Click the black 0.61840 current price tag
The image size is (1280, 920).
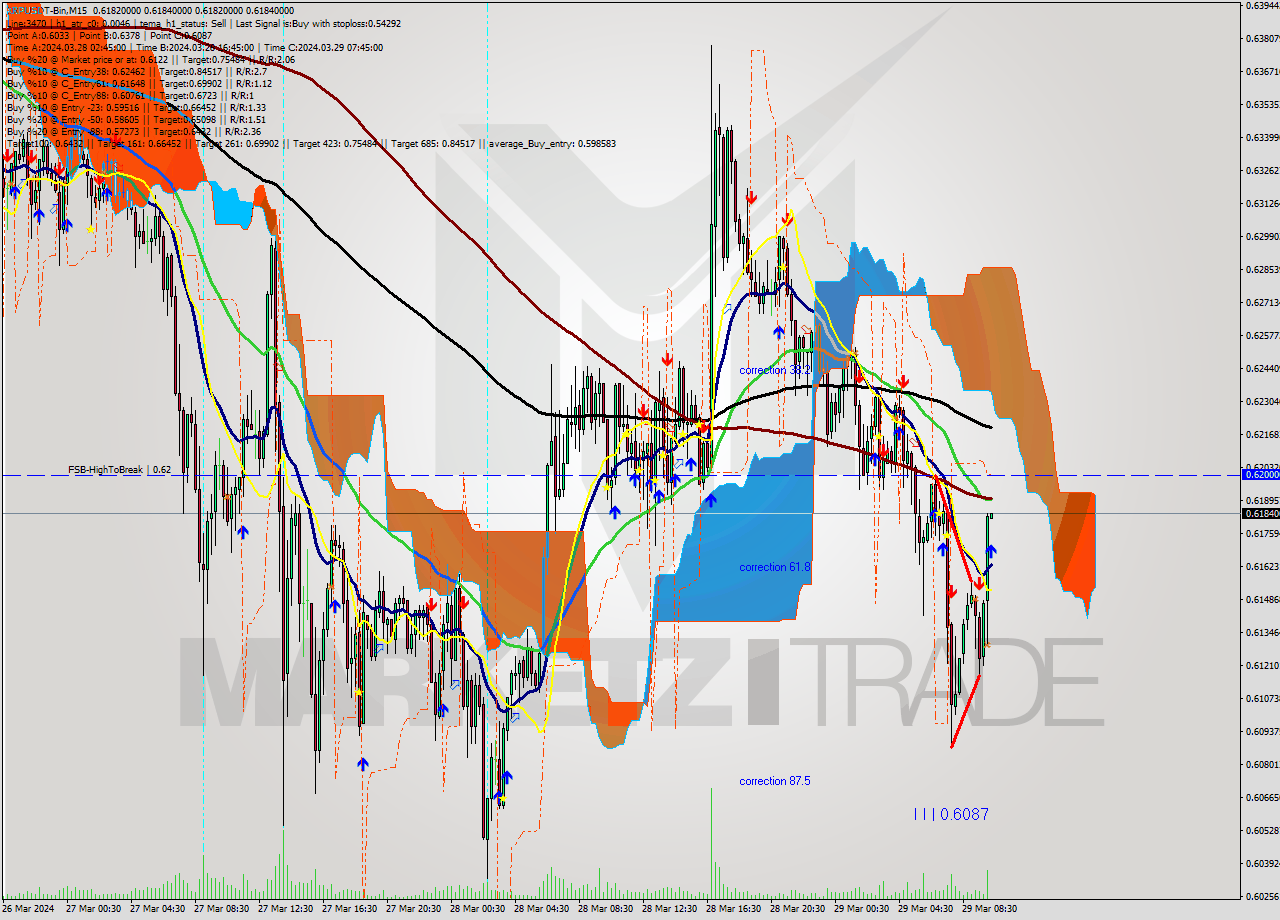(1260, 513)
